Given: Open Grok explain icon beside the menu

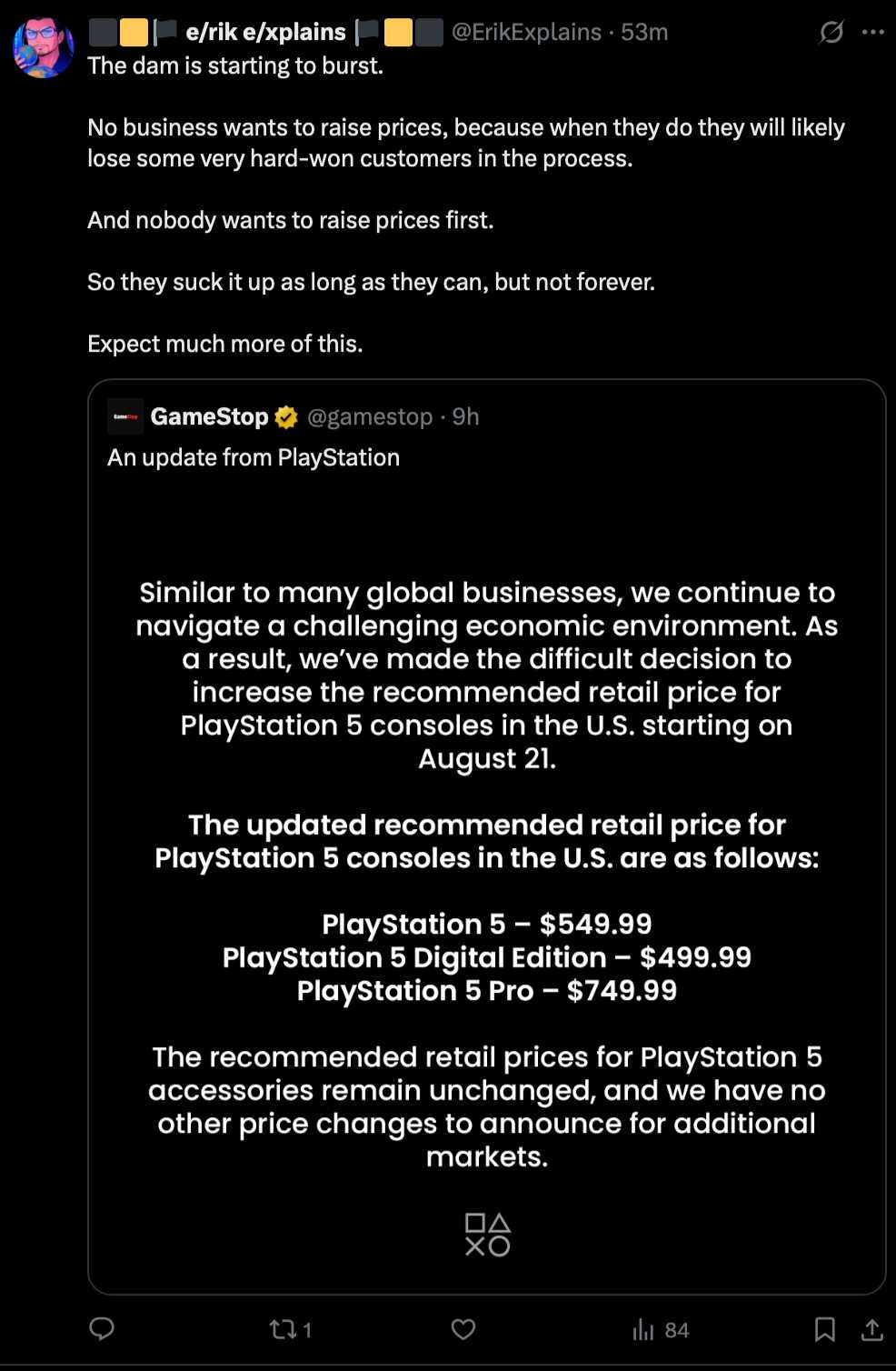Looking at the screenshot, I should (831, 32).
